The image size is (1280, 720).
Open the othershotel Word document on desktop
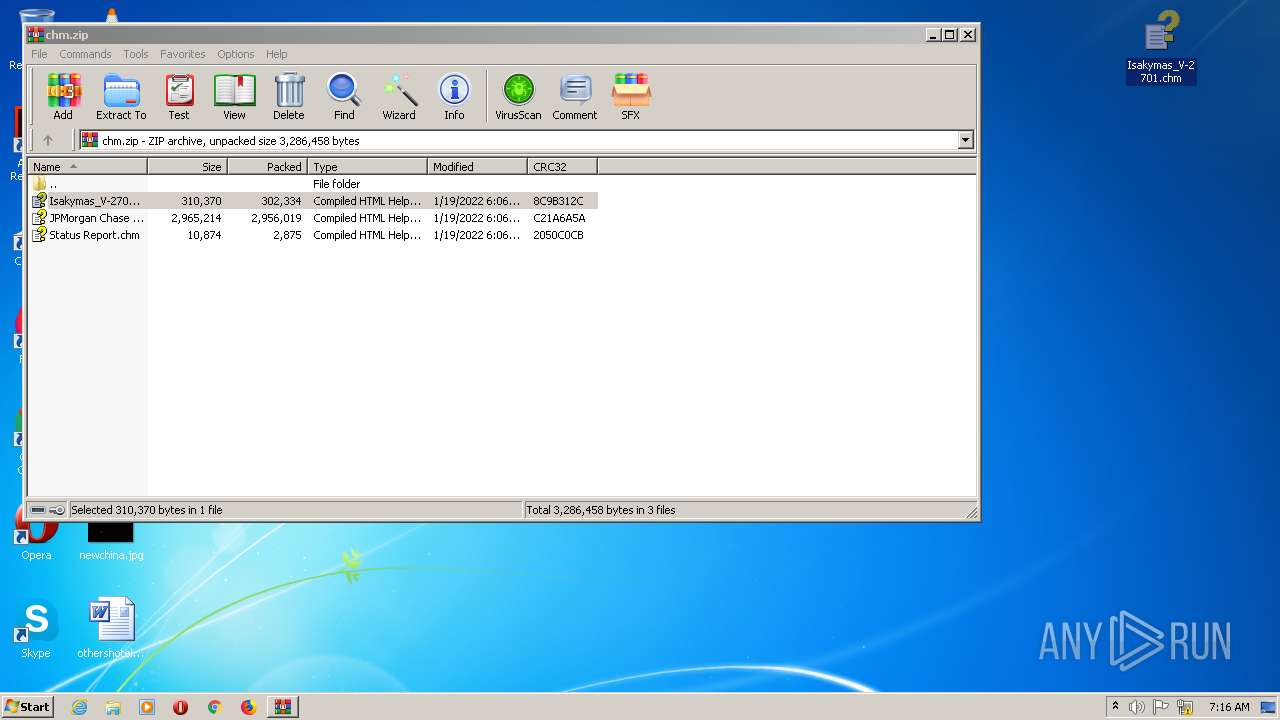point(111,630)
